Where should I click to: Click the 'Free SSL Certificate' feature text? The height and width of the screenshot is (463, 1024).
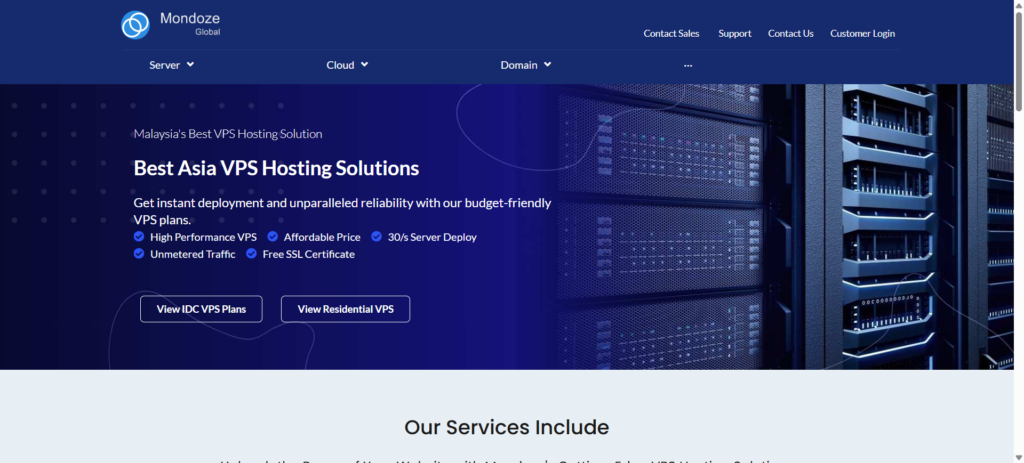point(309,254)
